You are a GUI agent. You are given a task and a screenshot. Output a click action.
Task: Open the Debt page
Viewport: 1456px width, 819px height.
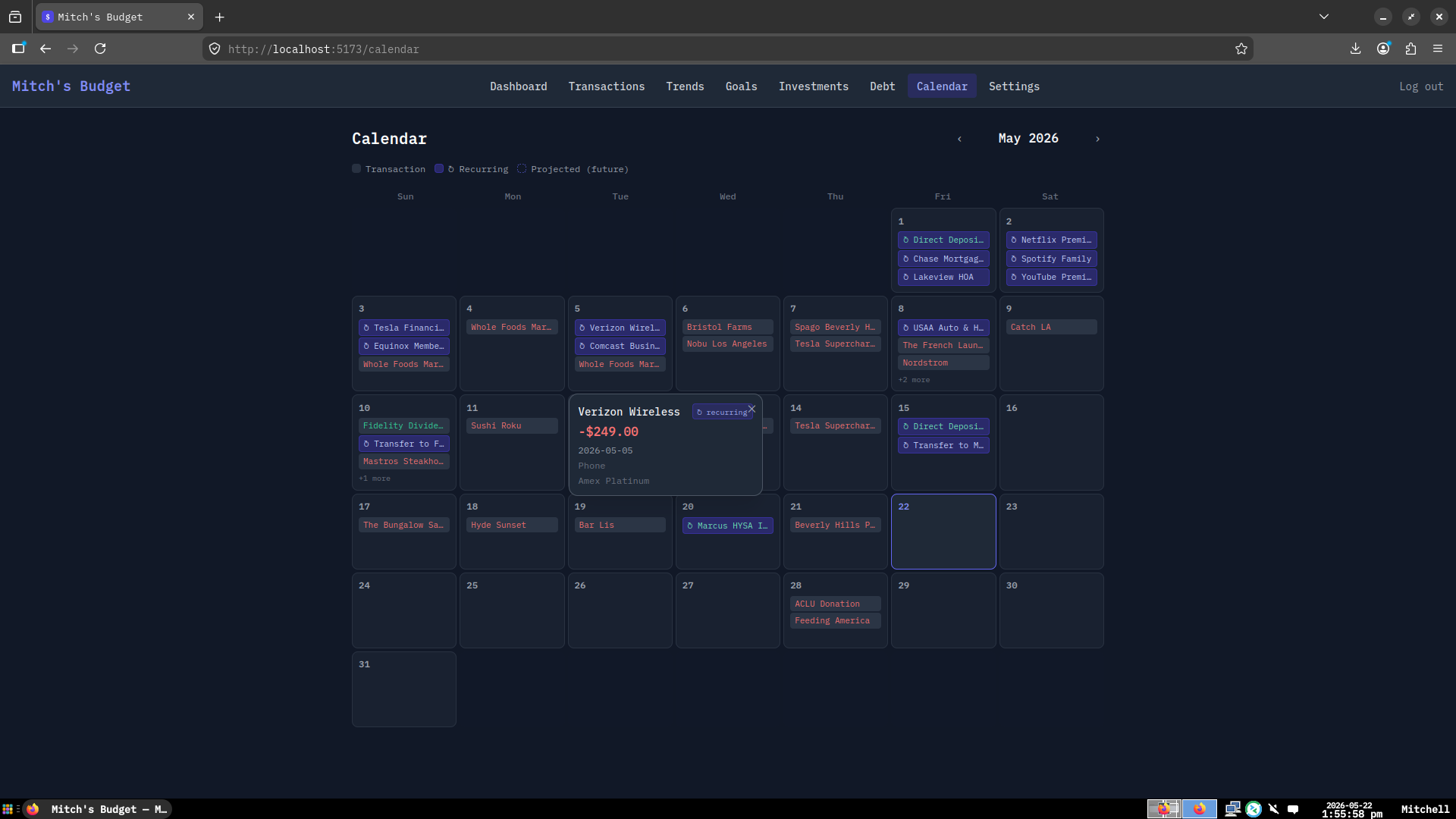(x=883, y=86)
